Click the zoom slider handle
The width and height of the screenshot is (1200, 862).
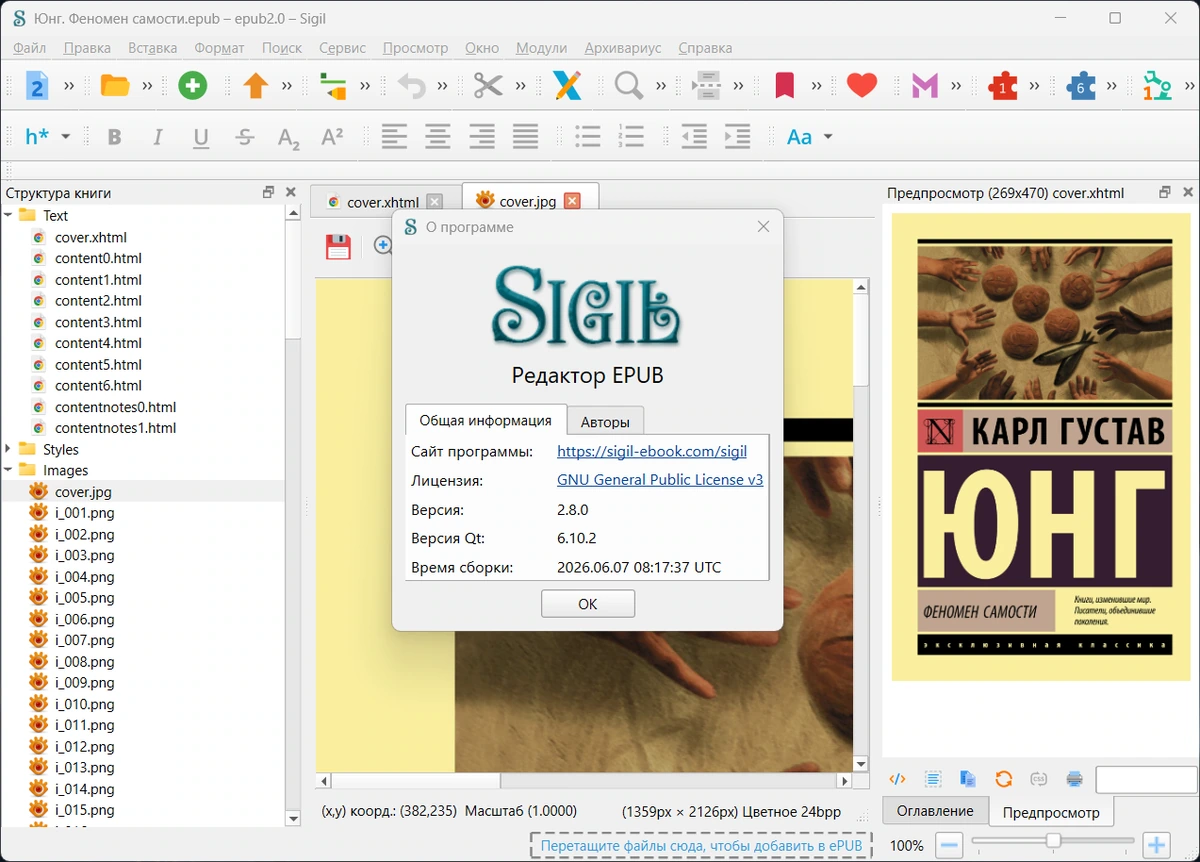point(1054,842)
